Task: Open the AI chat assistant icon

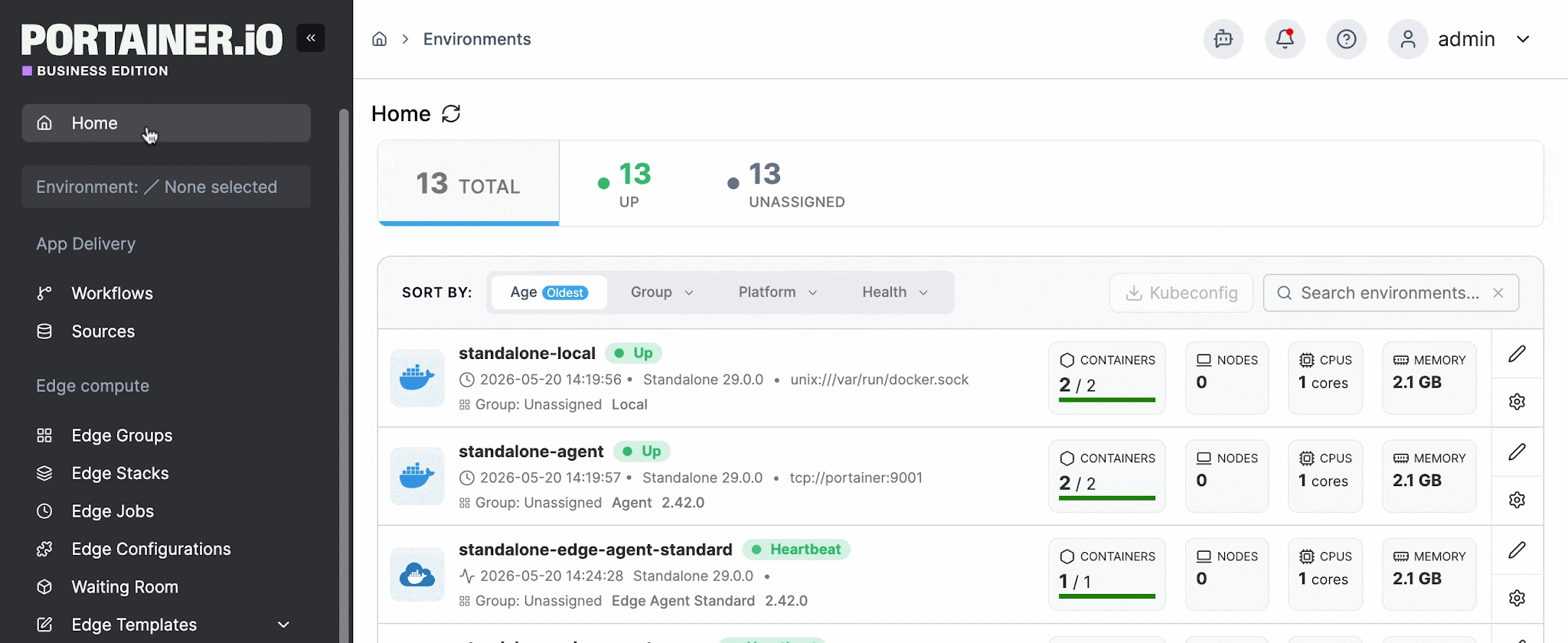Action: click(x=1223, y=39)
